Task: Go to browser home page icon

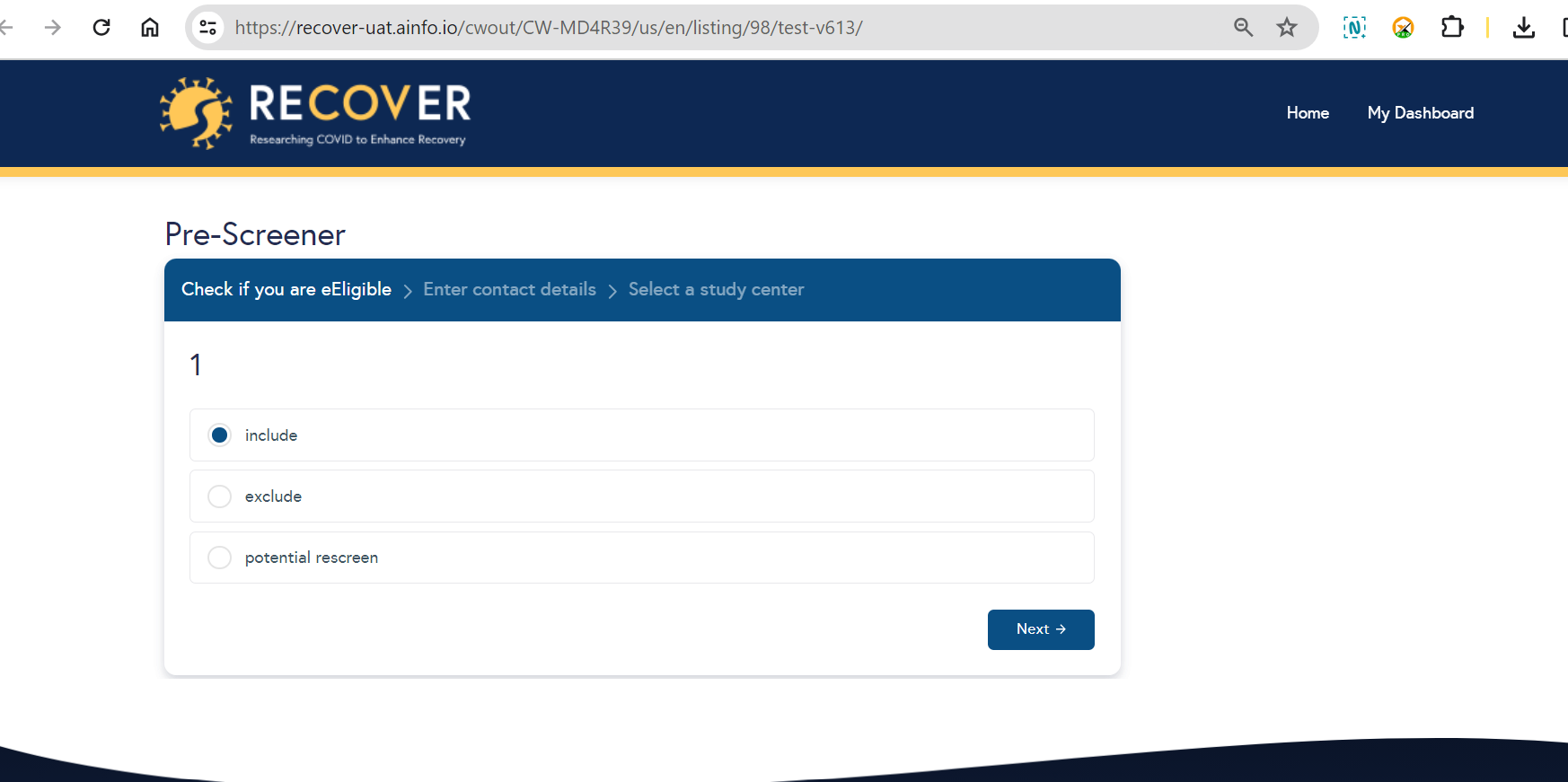Action: (150, 28)
